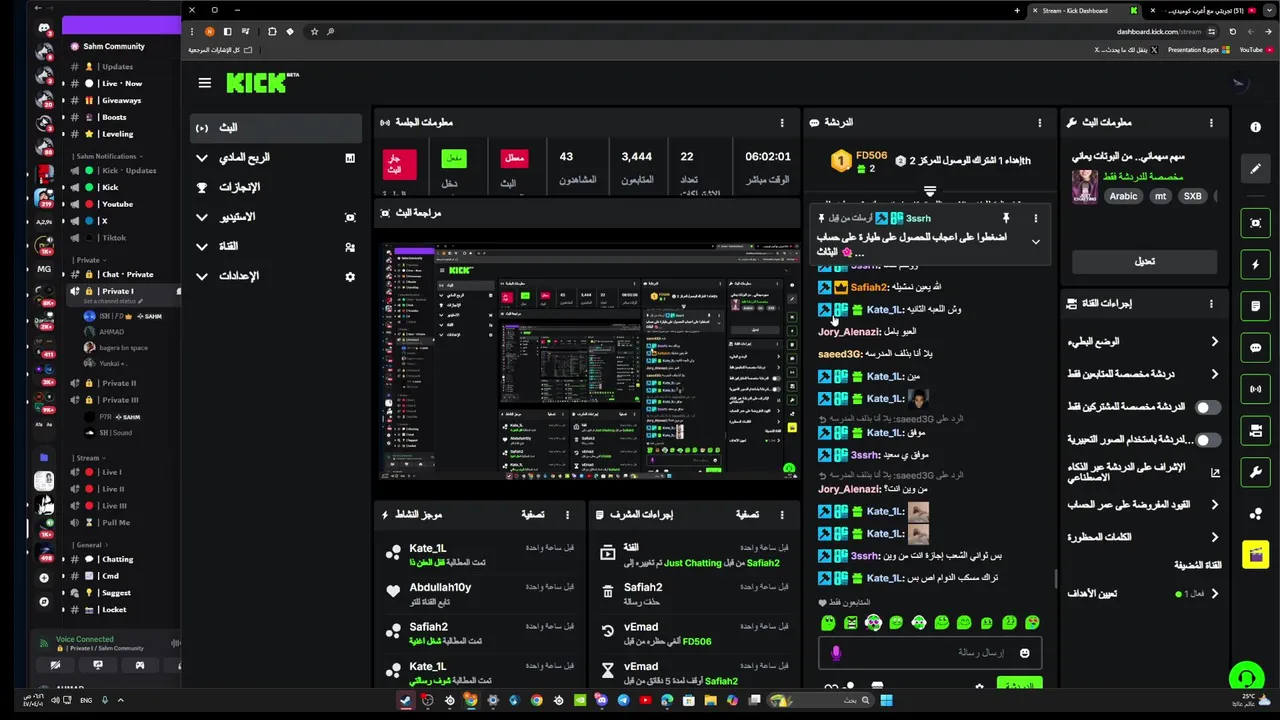
Task: Join Discord Private II voice channel
Action: pos(119,383)
